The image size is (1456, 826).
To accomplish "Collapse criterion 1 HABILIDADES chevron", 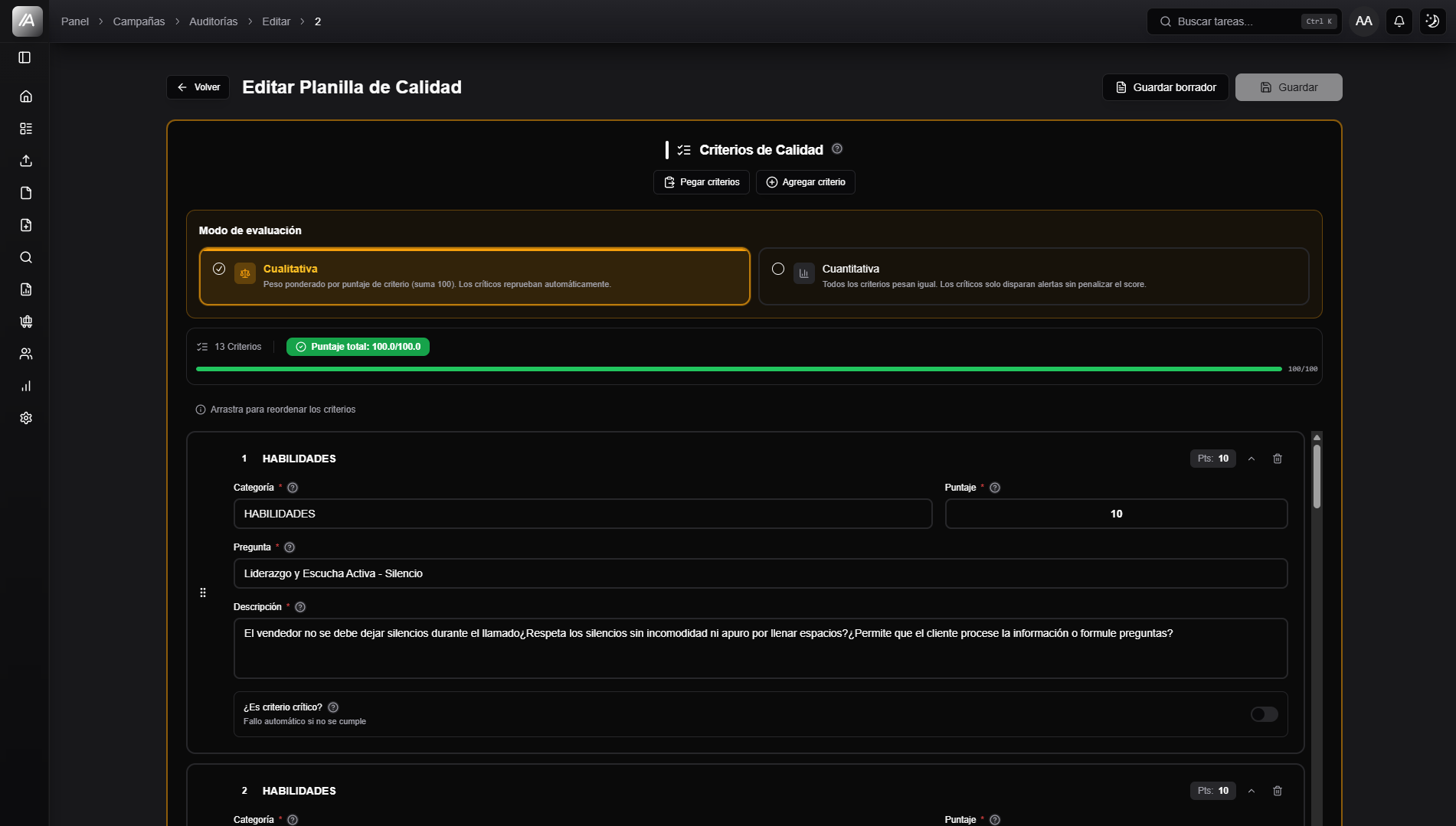I will coord(1252,459).
